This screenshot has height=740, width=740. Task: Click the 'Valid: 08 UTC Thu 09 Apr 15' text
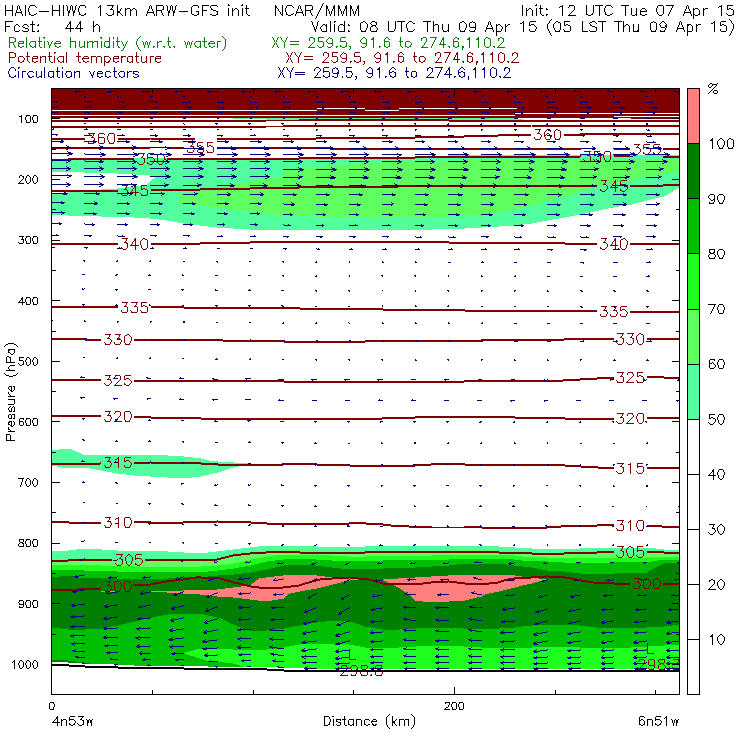click(x=424, y=26)
